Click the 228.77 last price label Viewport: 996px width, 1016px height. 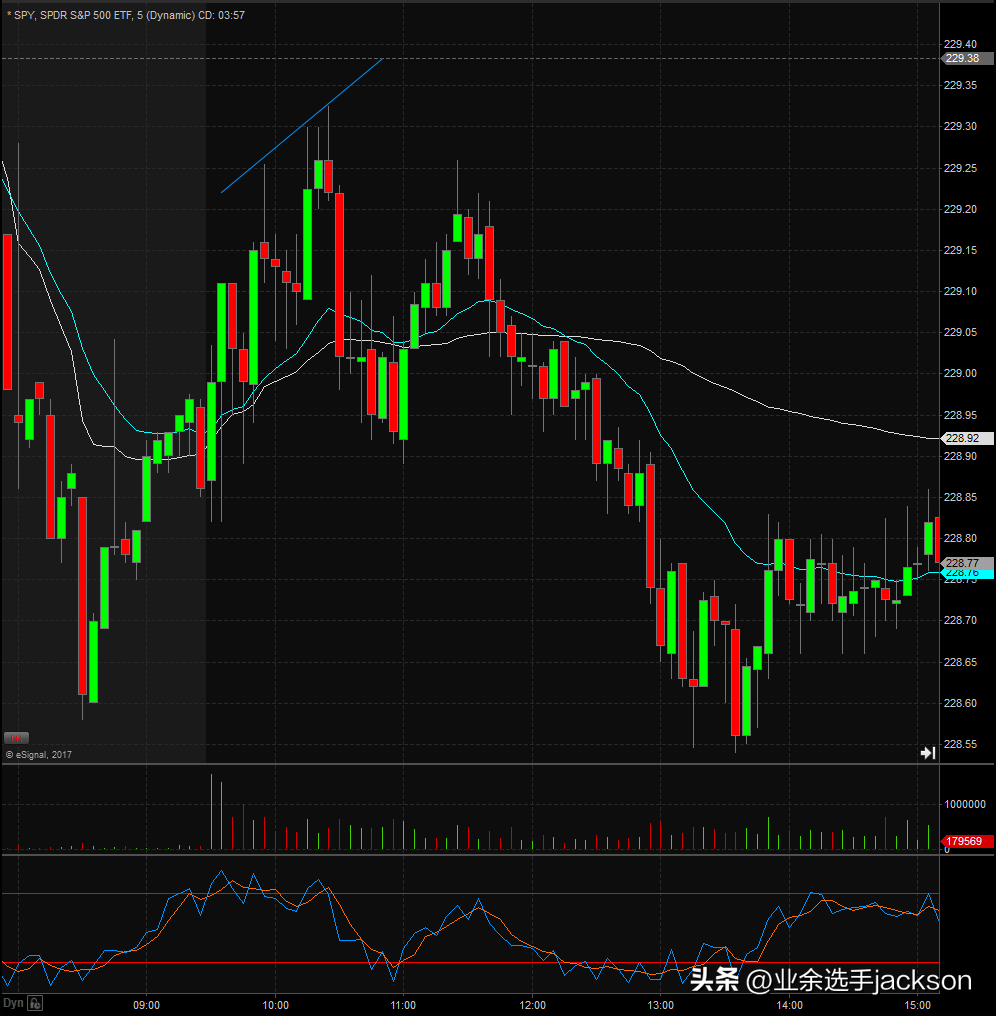[x=966, y=562]
